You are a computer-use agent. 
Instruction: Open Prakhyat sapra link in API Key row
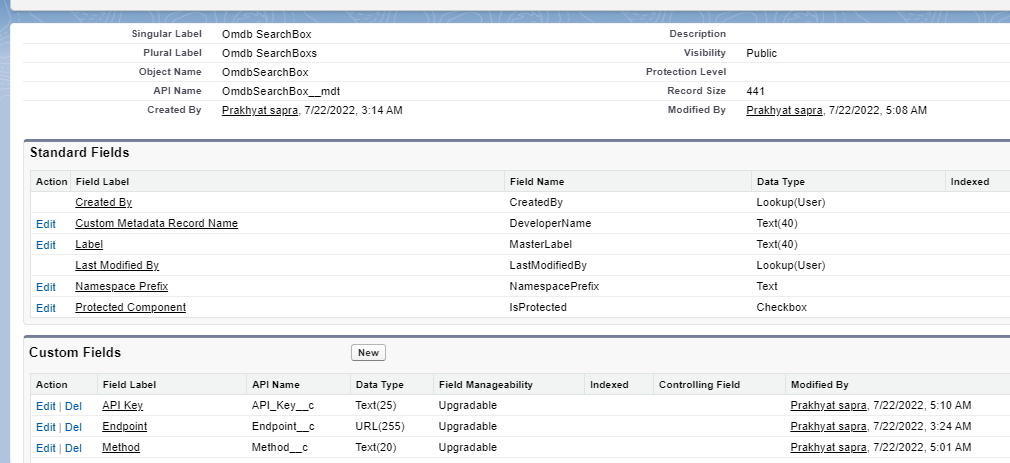[x=828, y=405]
